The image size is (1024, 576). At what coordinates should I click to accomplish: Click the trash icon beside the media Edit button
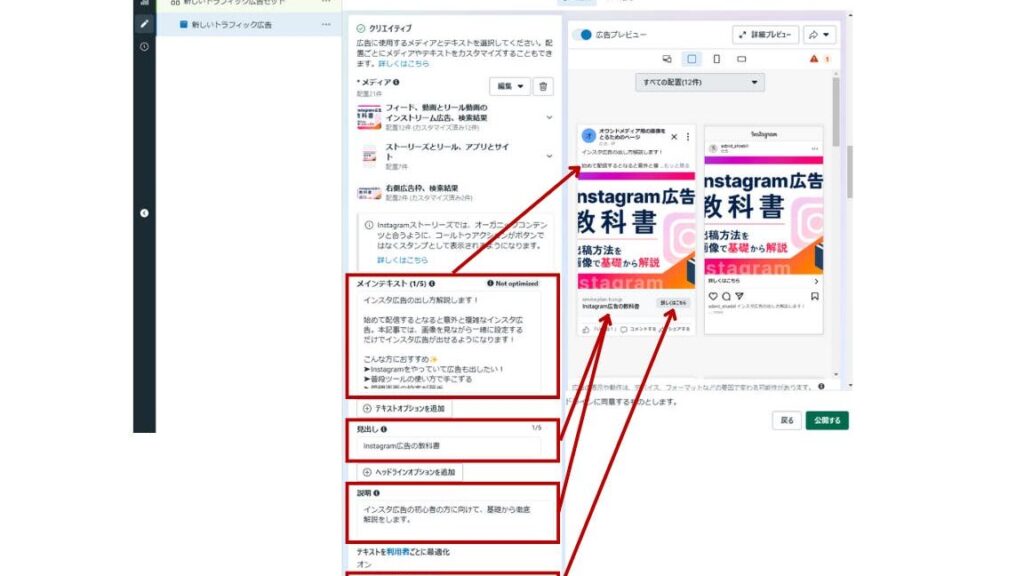pos(543,87)
